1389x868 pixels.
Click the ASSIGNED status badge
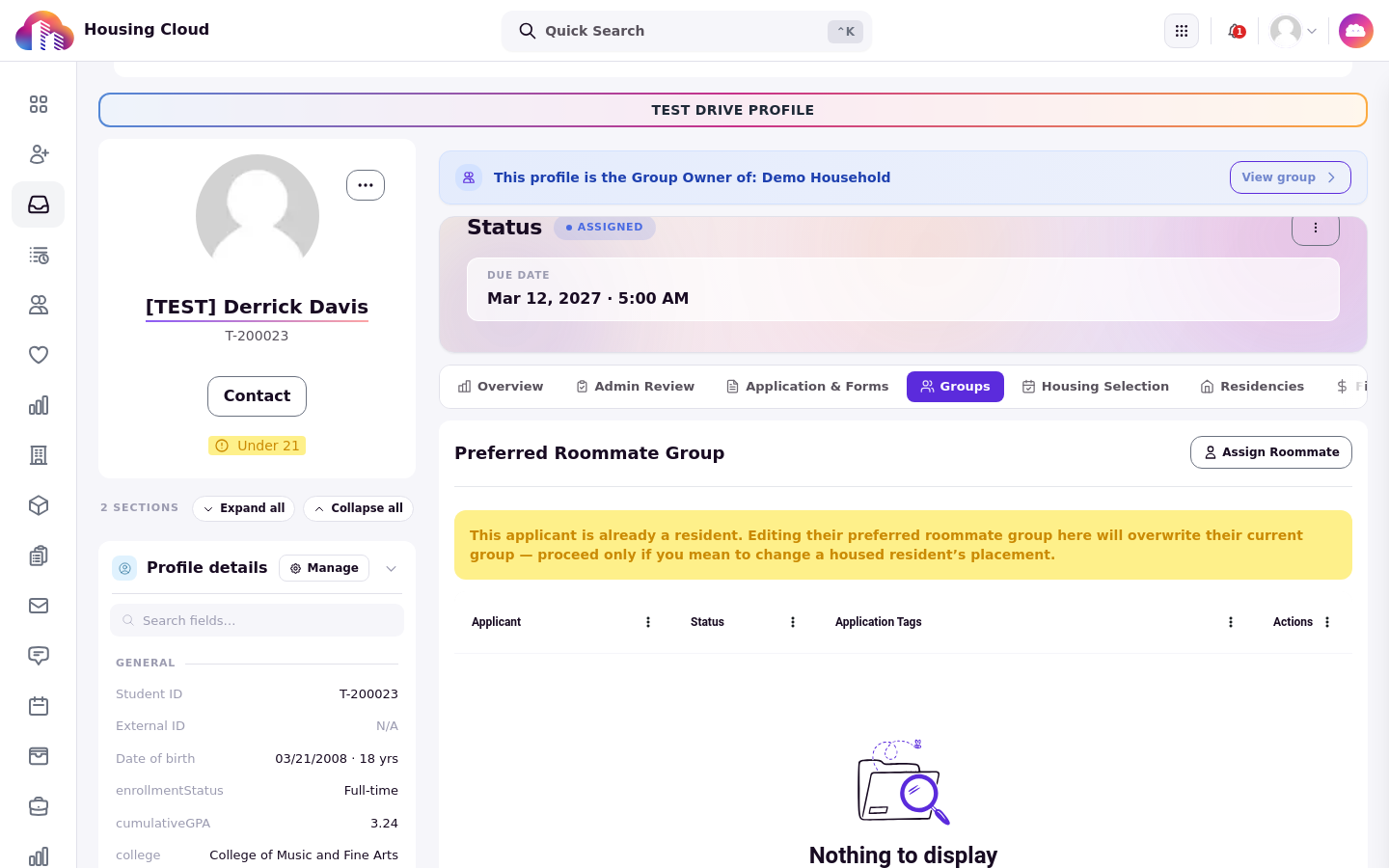pyautogui.click(x=605, y=228)
